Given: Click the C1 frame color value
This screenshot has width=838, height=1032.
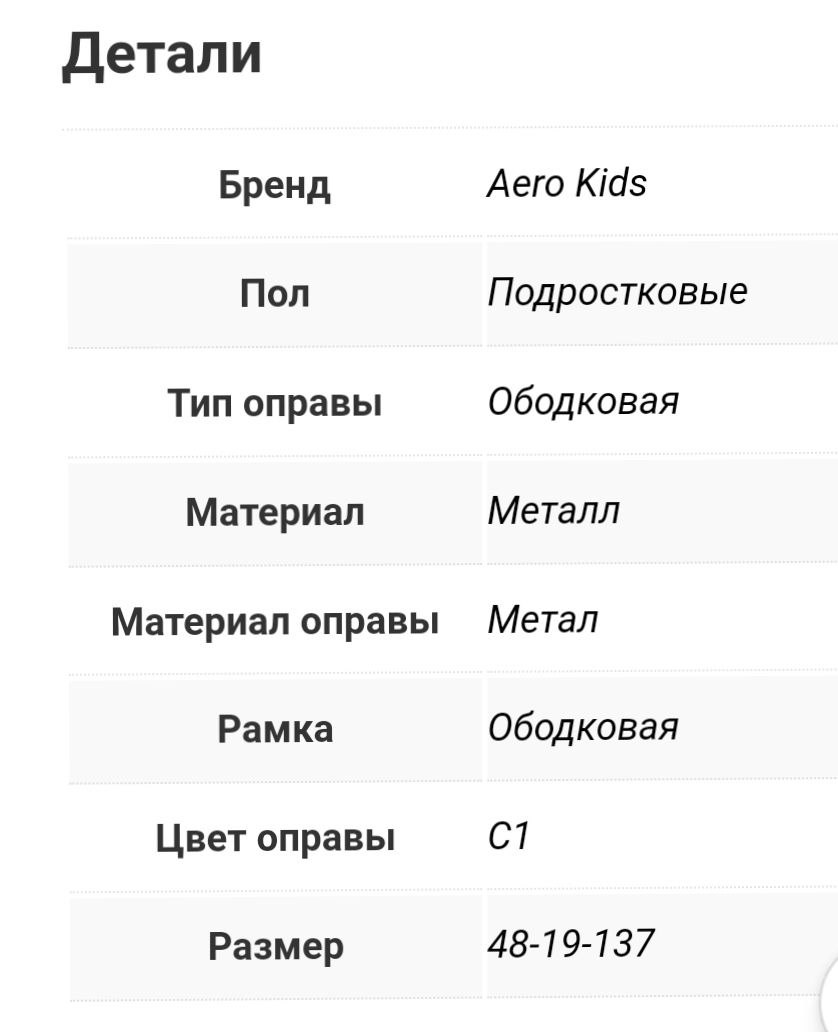Looking at the screenshot, I should click(x=507, y=837).
